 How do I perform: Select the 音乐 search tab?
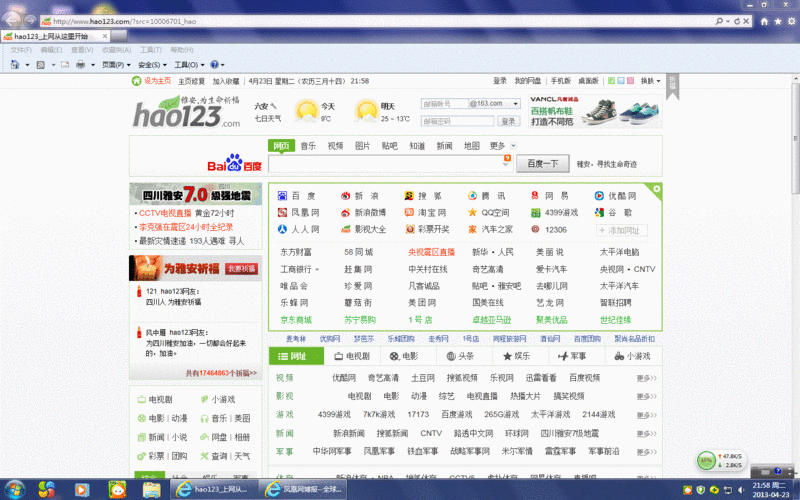308,146
